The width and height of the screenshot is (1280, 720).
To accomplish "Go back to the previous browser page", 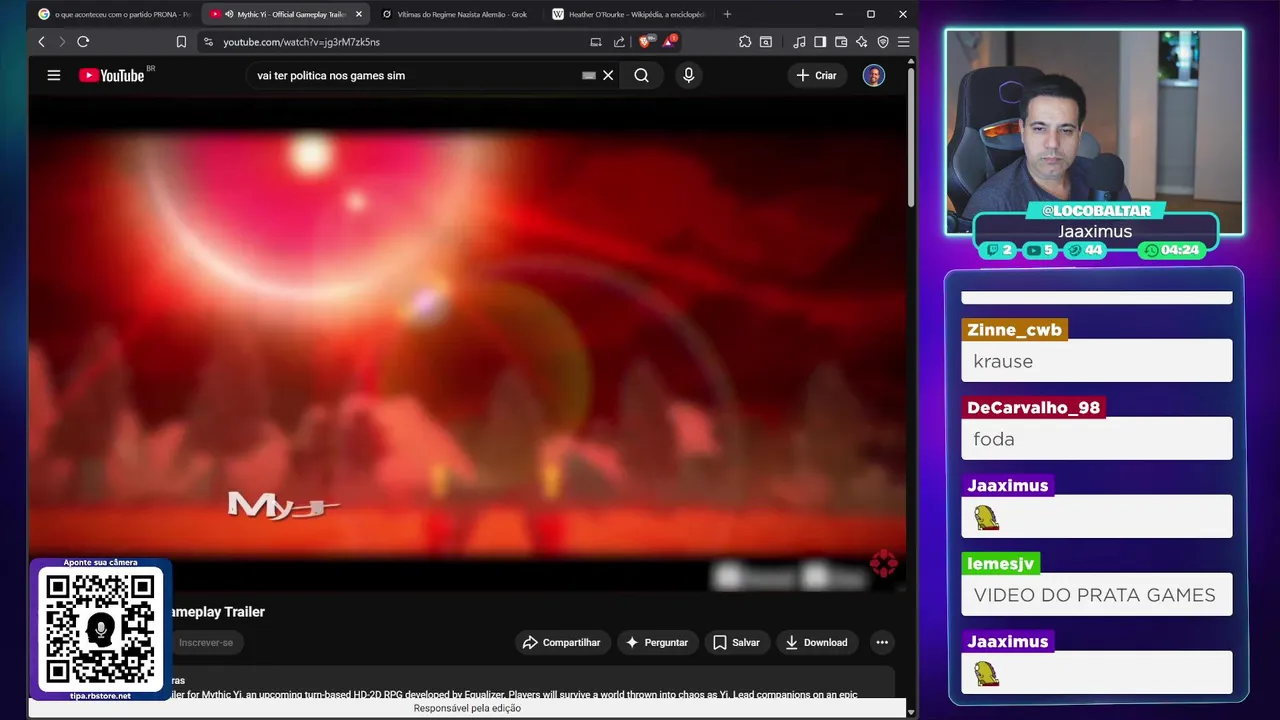I will [x=41, y=42].
